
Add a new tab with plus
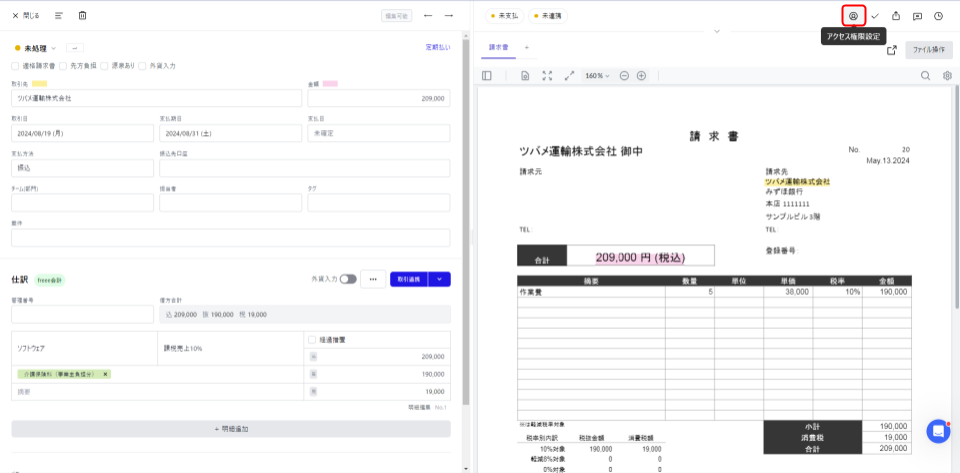point(526,47)
